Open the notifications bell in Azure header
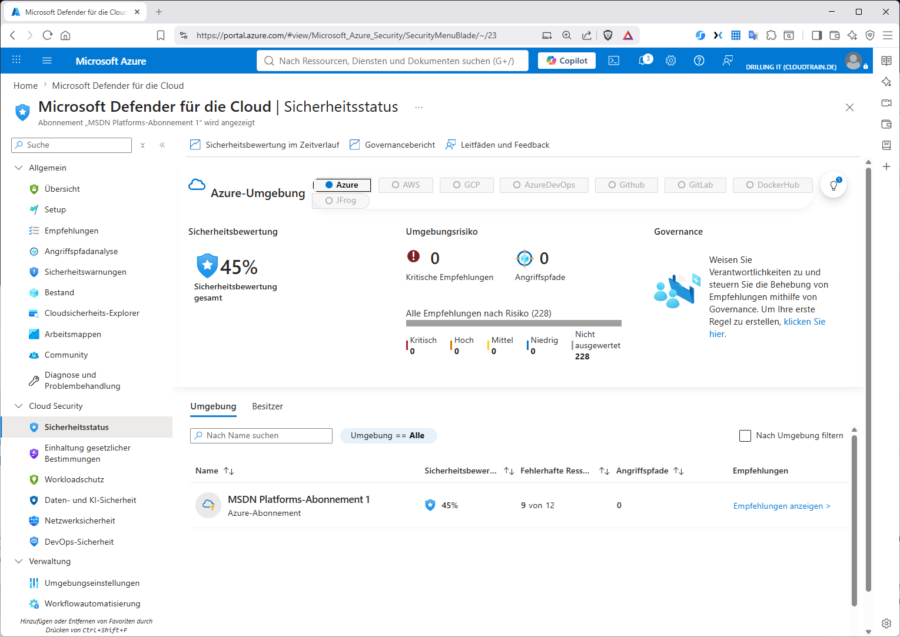 coord(644,60)
